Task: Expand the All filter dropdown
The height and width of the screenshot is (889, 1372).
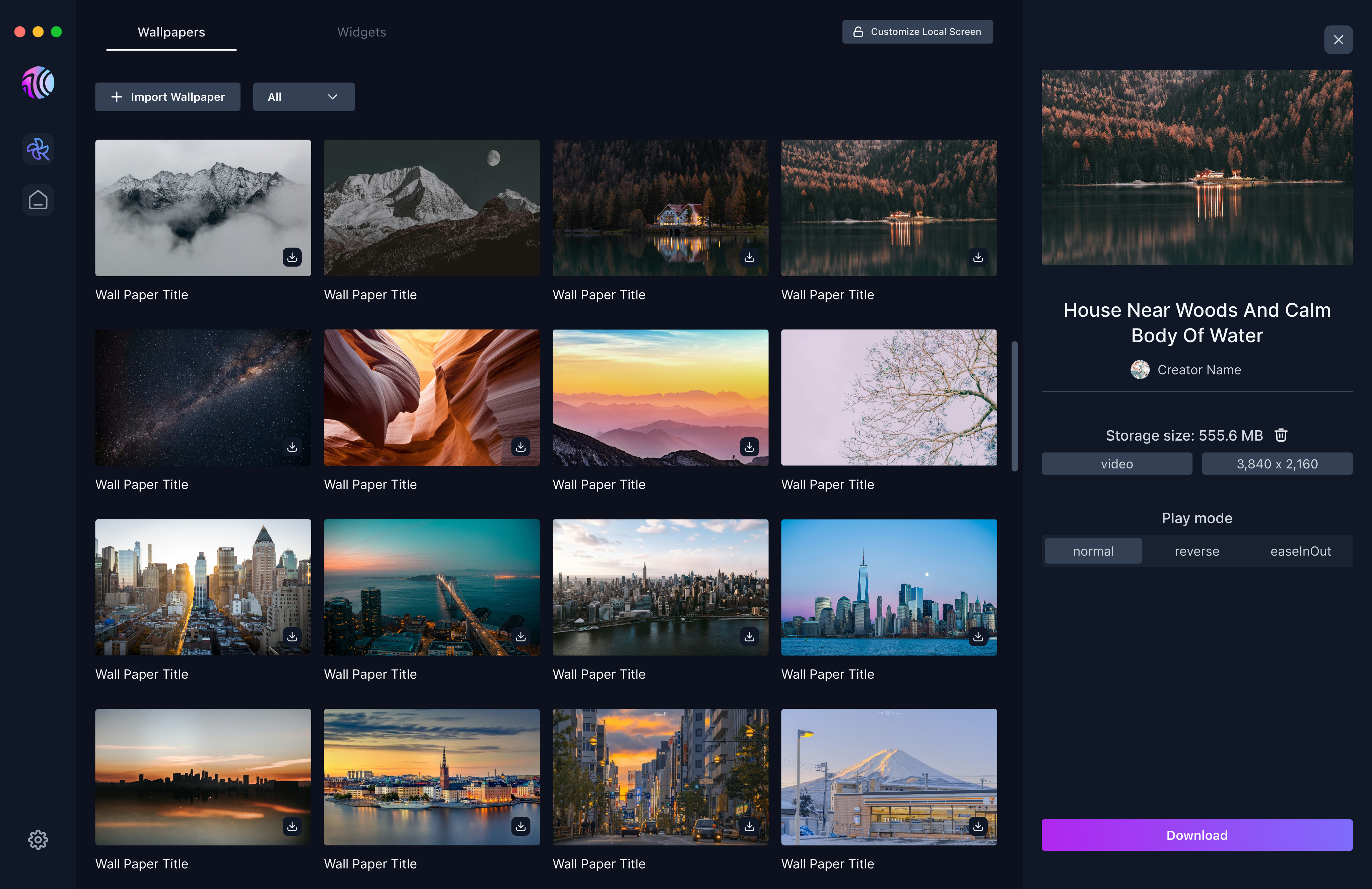Action: [303, 97]
